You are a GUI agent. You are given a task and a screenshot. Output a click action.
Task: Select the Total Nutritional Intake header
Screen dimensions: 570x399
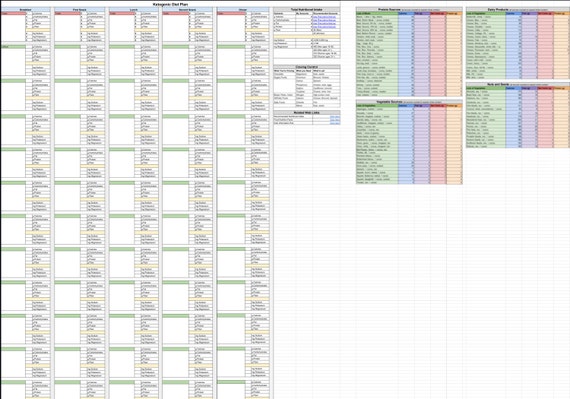tap(307, 10)
